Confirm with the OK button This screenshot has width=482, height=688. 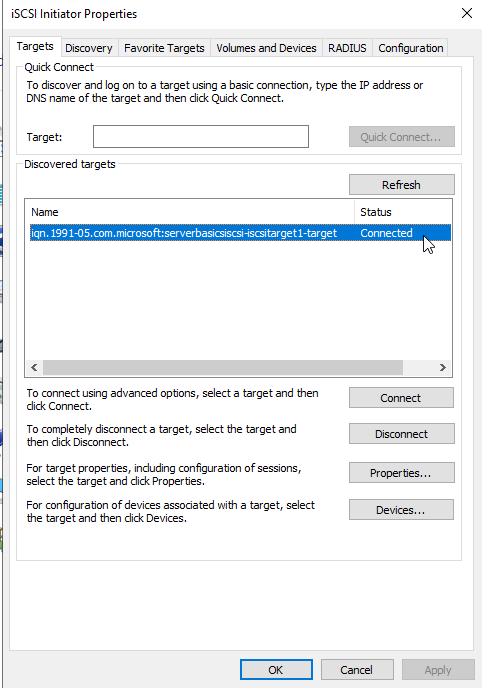276,670
